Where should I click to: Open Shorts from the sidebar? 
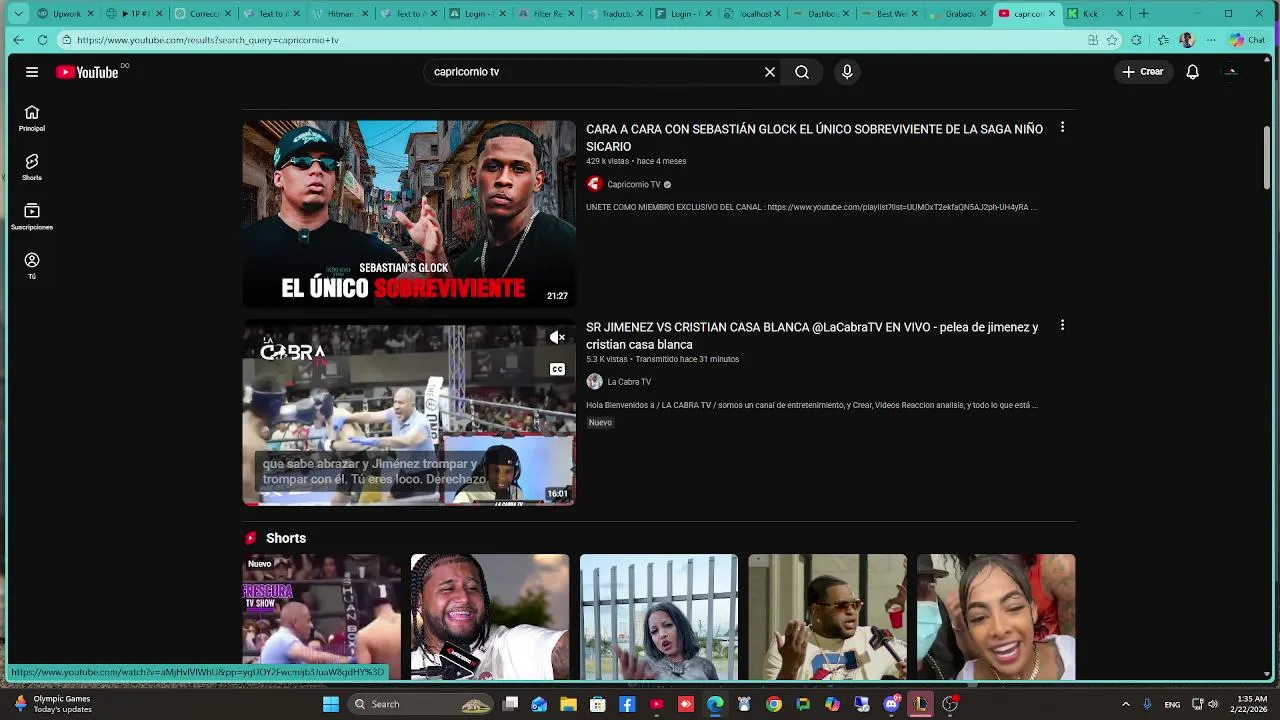tap(32, 167)
